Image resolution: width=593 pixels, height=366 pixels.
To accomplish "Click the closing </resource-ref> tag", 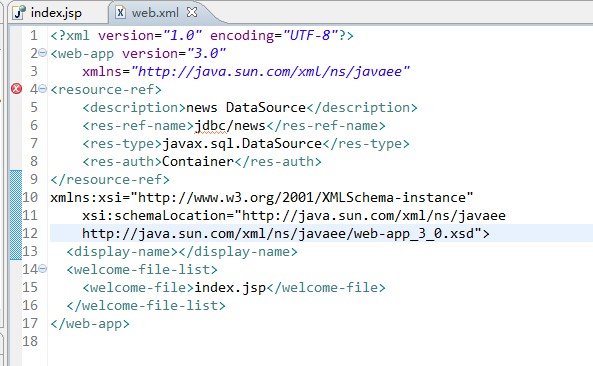I will click(110, 179).
